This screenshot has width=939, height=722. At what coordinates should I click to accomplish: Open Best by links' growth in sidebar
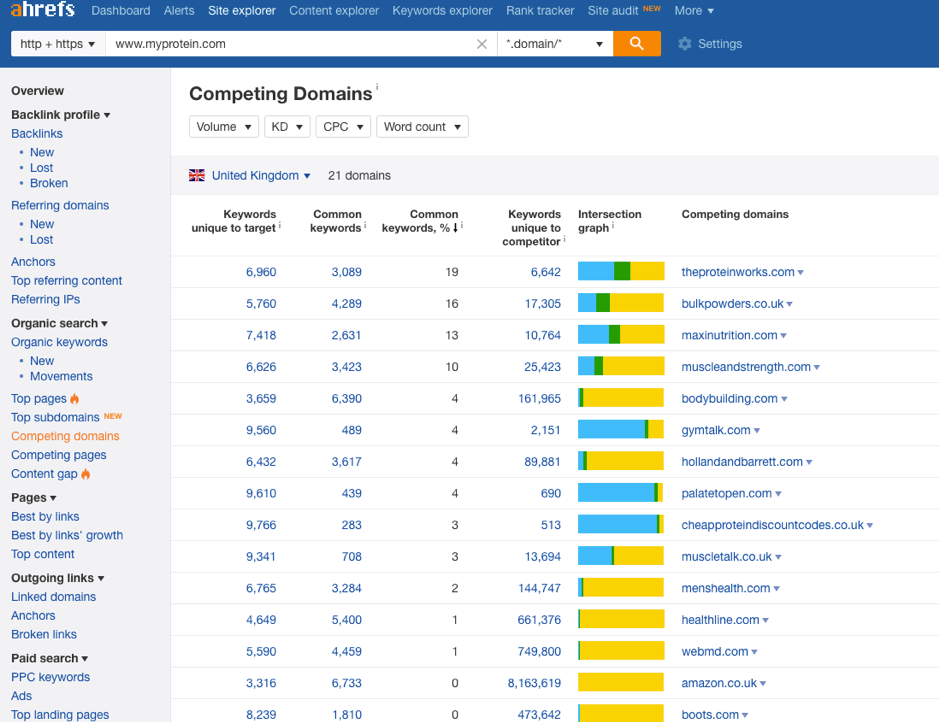coord(67,535)
